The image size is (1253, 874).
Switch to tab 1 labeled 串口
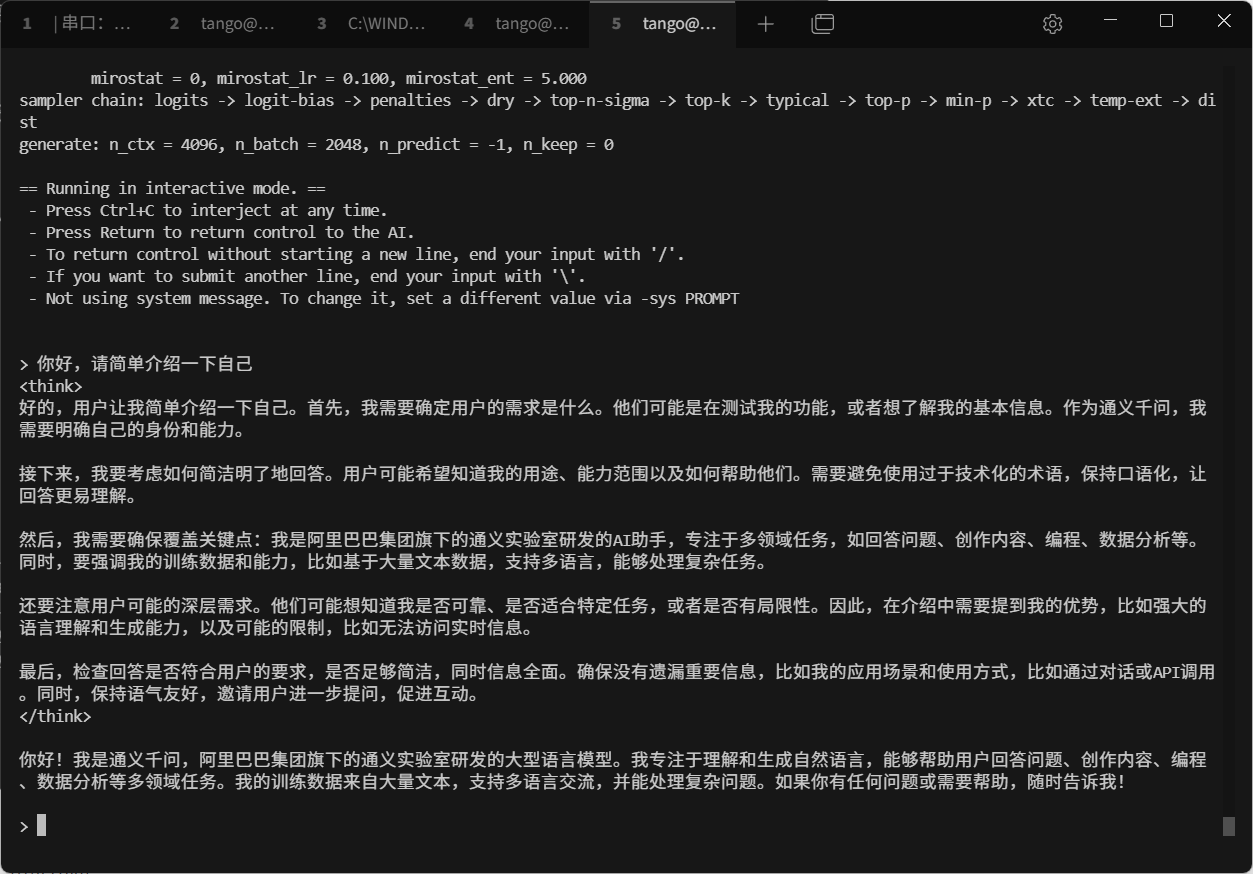point(76,24)
